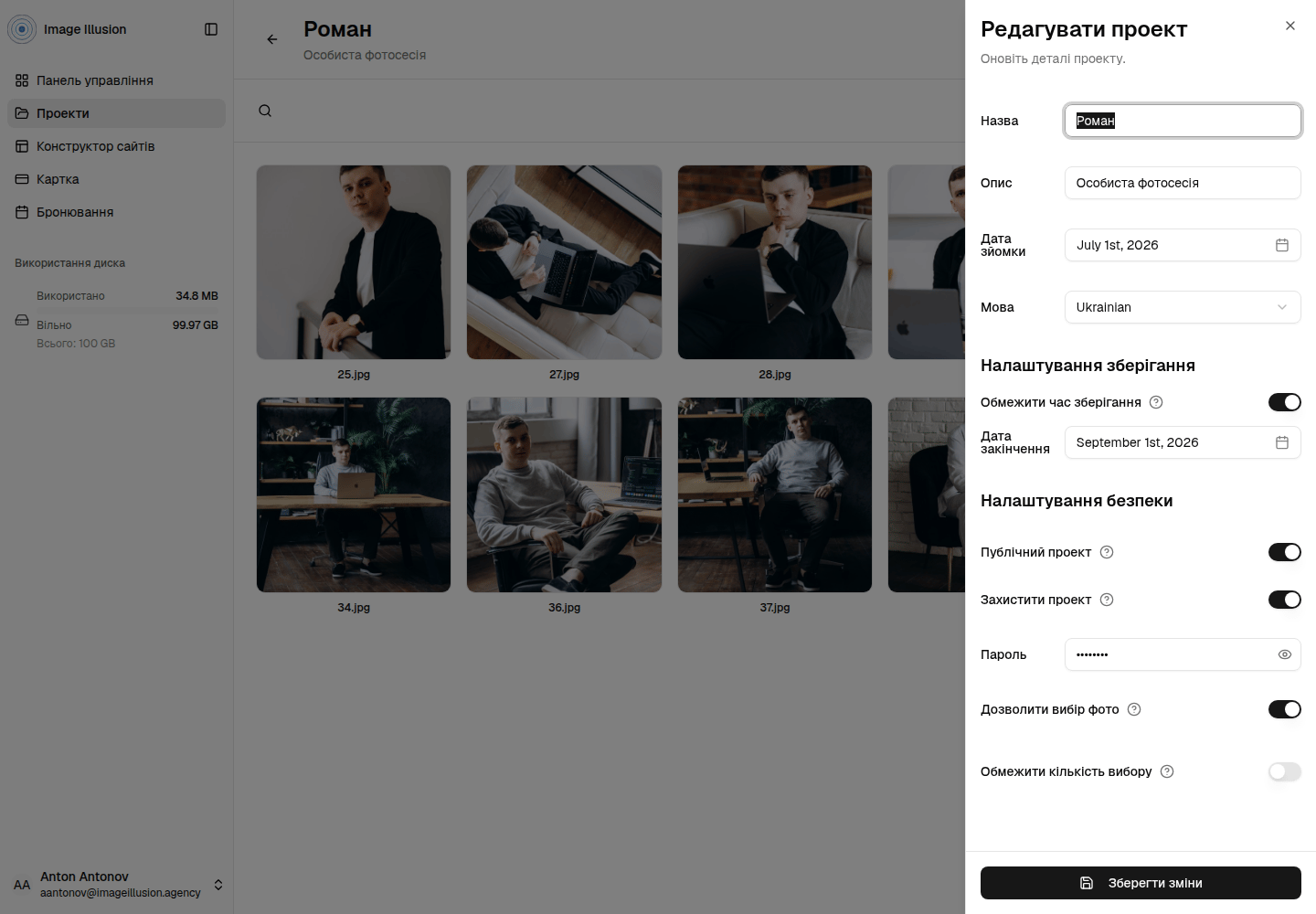Open the 25.jpg photo thumbnail
Image resolution: width=1316 pixels, height=914 pixels.
tap(354, 262)
